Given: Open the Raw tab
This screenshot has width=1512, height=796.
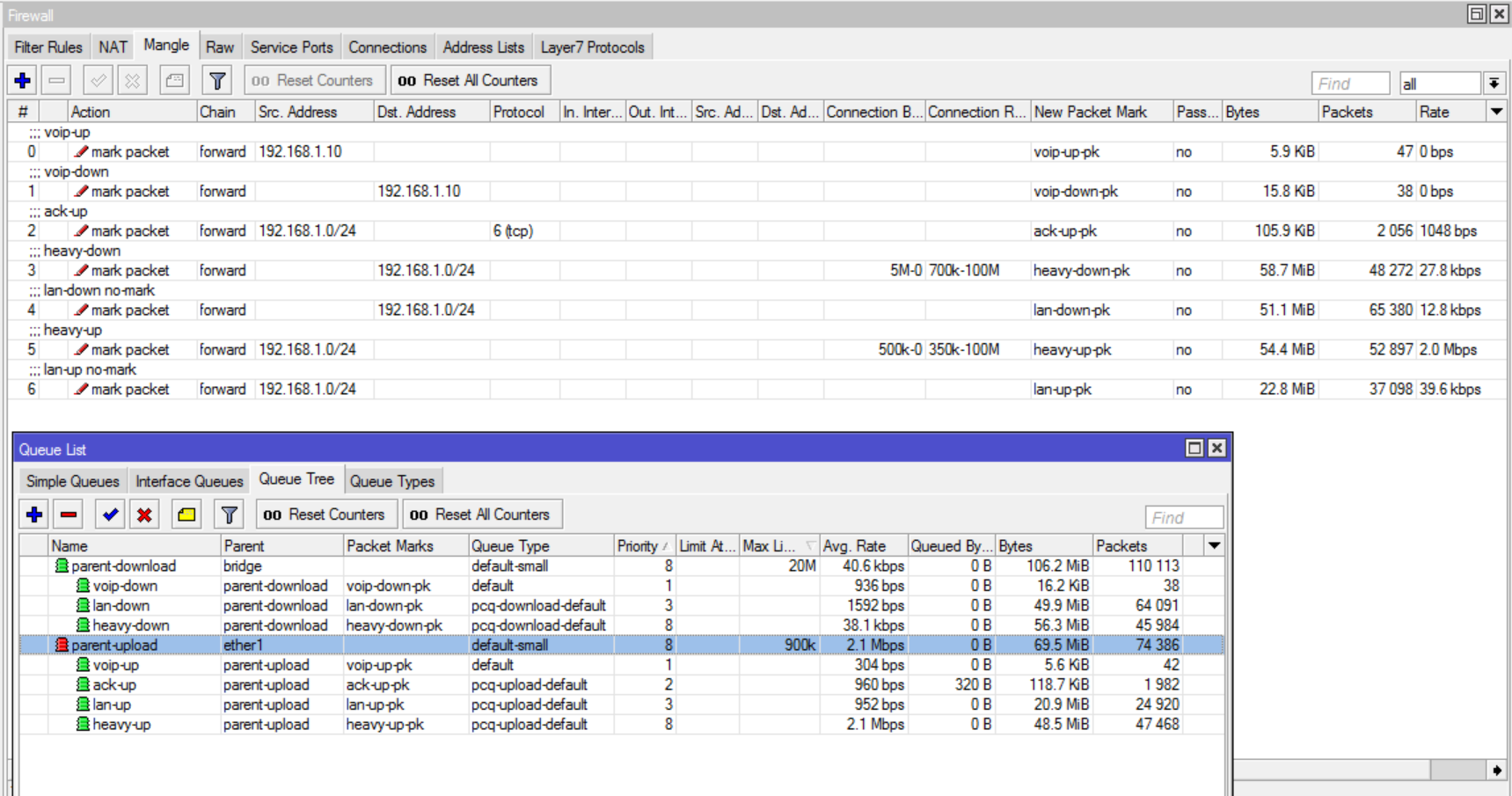Looking at the screenshot, I should pyautogui.click(x=220, y=47).
